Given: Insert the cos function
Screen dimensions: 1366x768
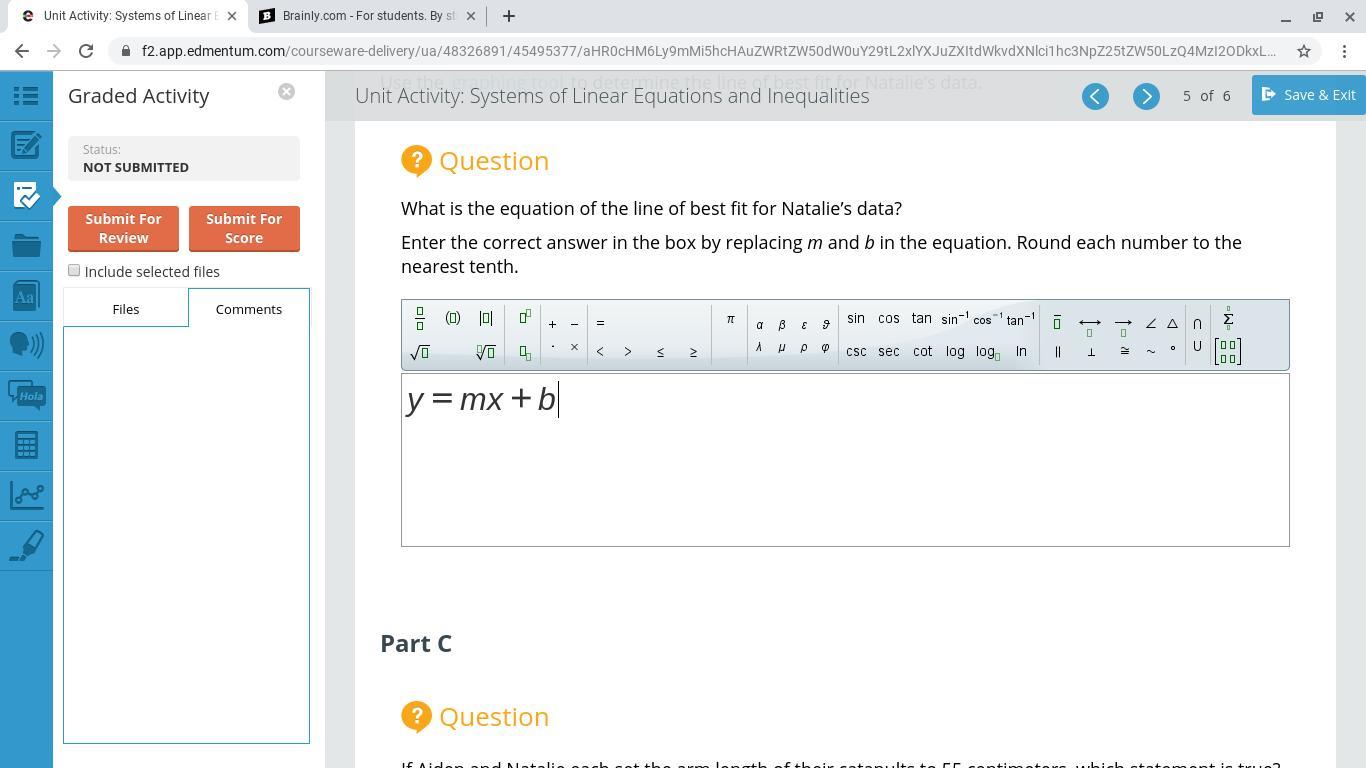Looking at the screenshot, I should pos(889,318).
